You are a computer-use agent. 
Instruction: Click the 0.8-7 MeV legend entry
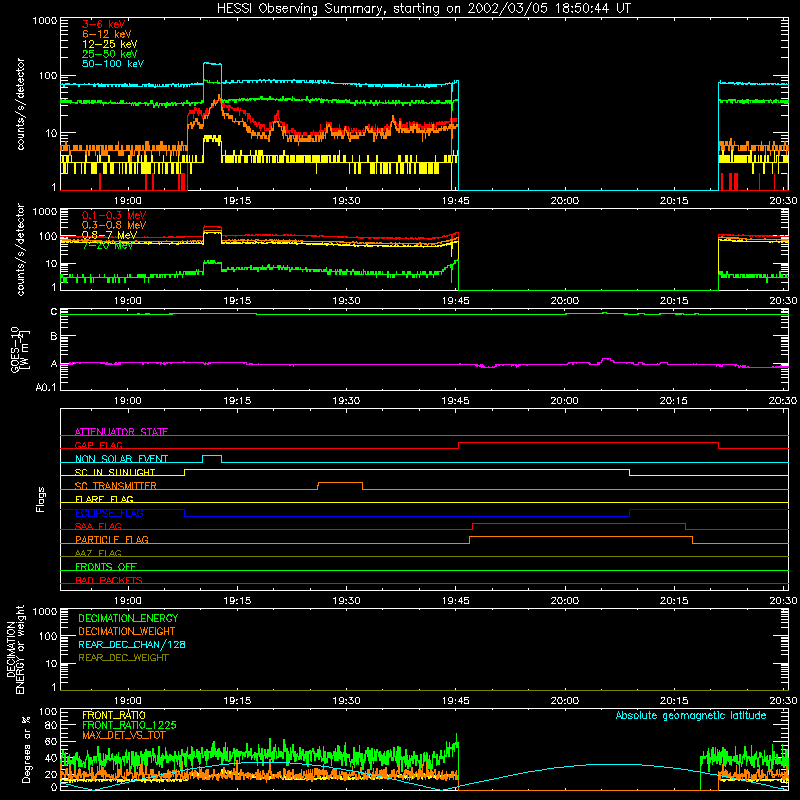pos(110,235)
